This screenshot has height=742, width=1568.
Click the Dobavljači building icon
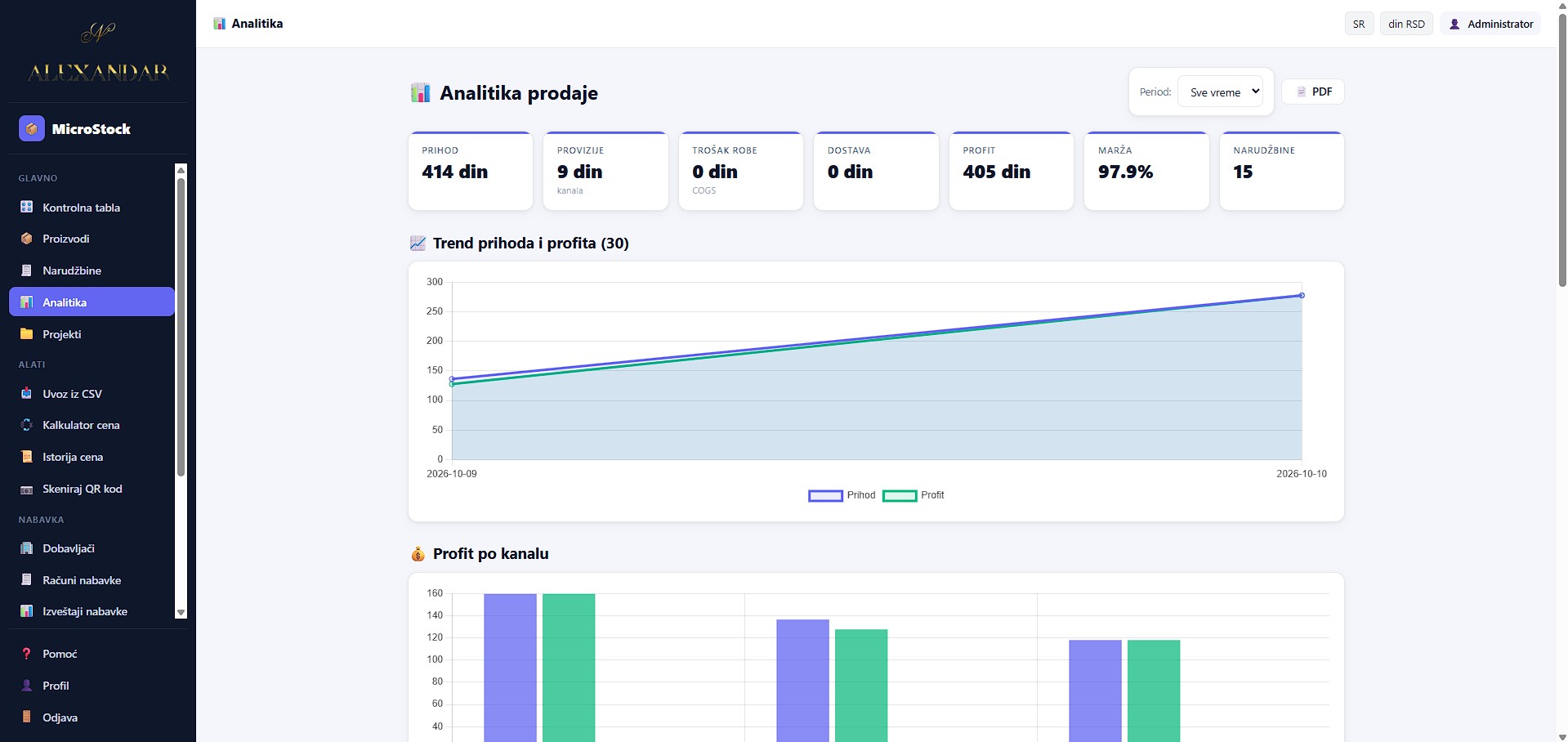click(27, 548)
